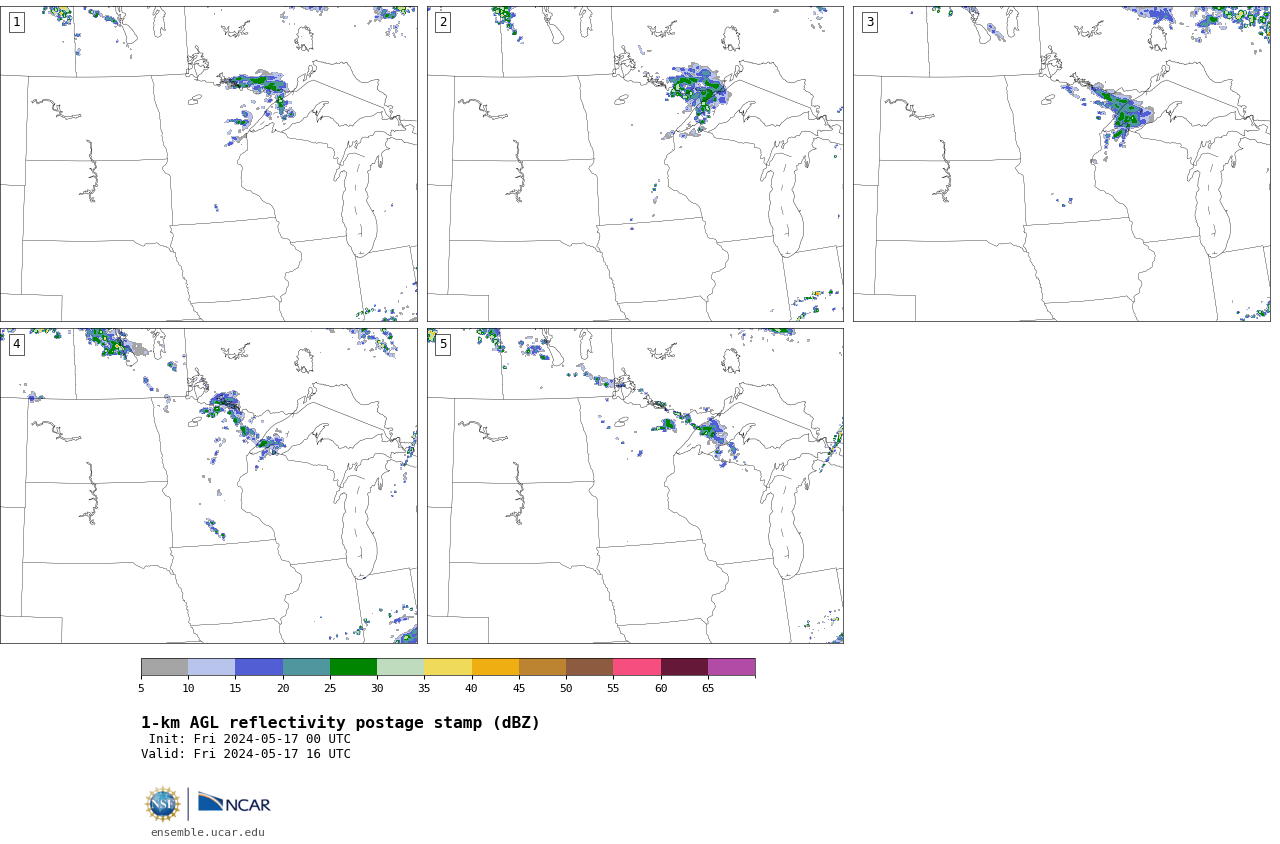1280x844 pixels.
Task: Click the colorbar tick label 65
Action: click(708, 688)
